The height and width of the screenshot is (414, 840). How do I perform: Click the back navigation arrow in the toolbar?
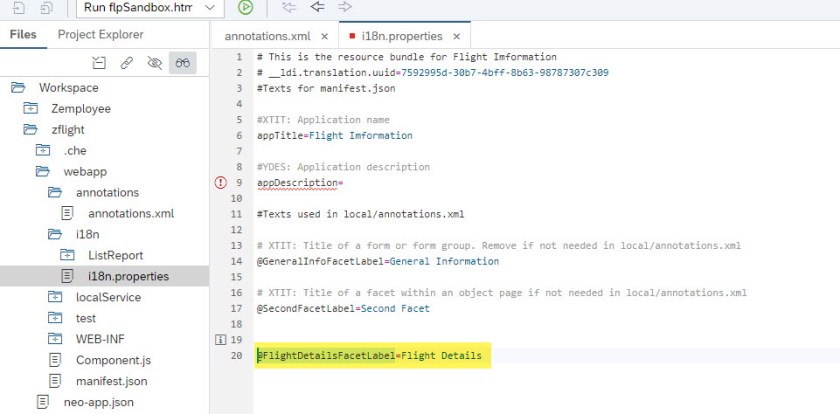pyautogui.click(x=318, y=6)
